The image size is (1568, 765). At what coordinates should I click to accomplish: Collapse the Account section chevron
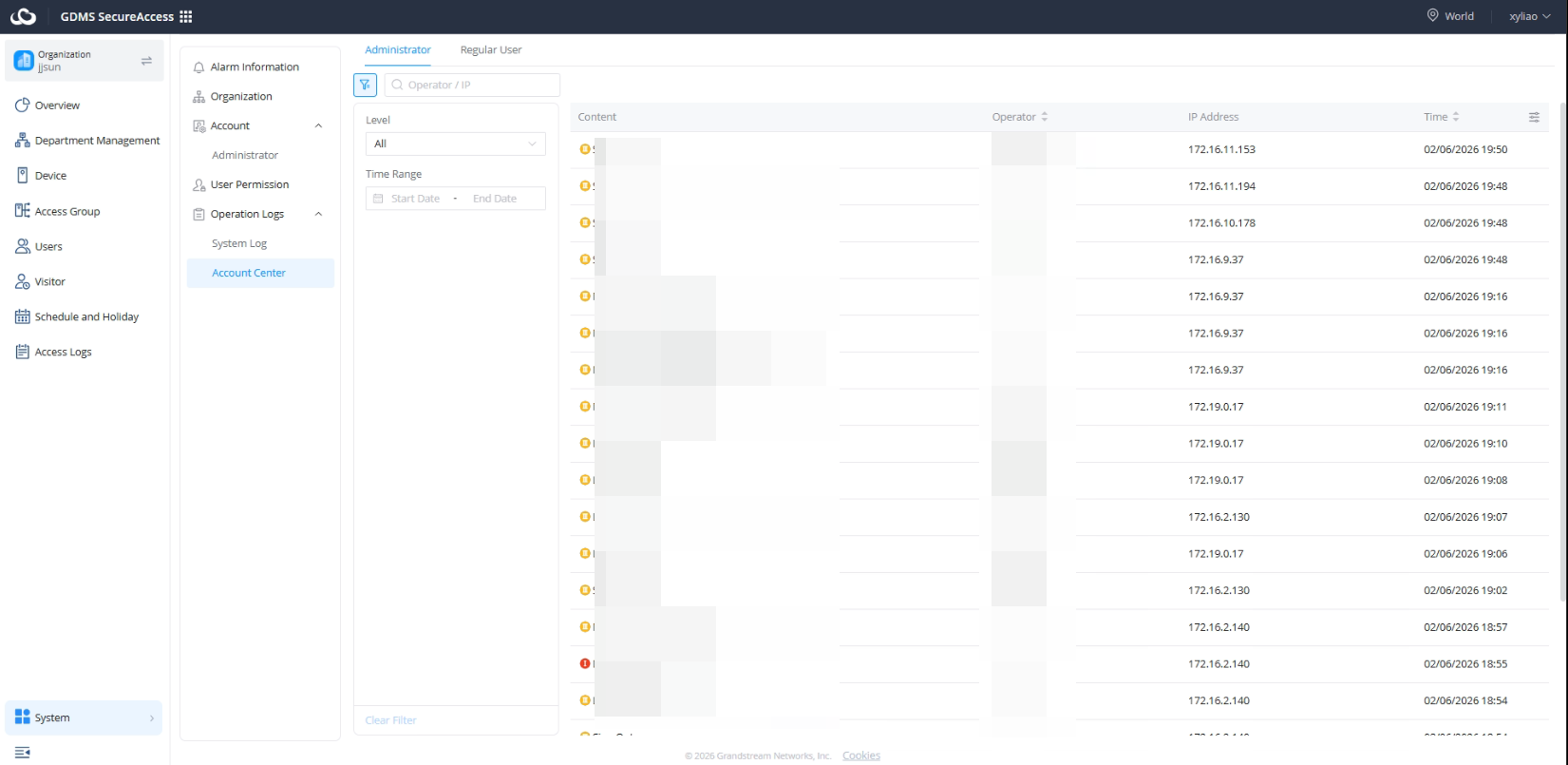tap(318, 125)
